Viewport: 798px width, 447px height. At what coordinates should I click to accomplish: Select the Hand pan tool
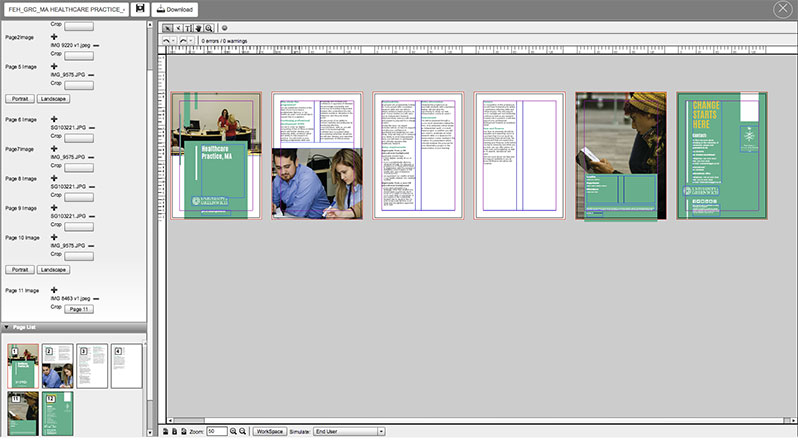(x=198, y=29)
